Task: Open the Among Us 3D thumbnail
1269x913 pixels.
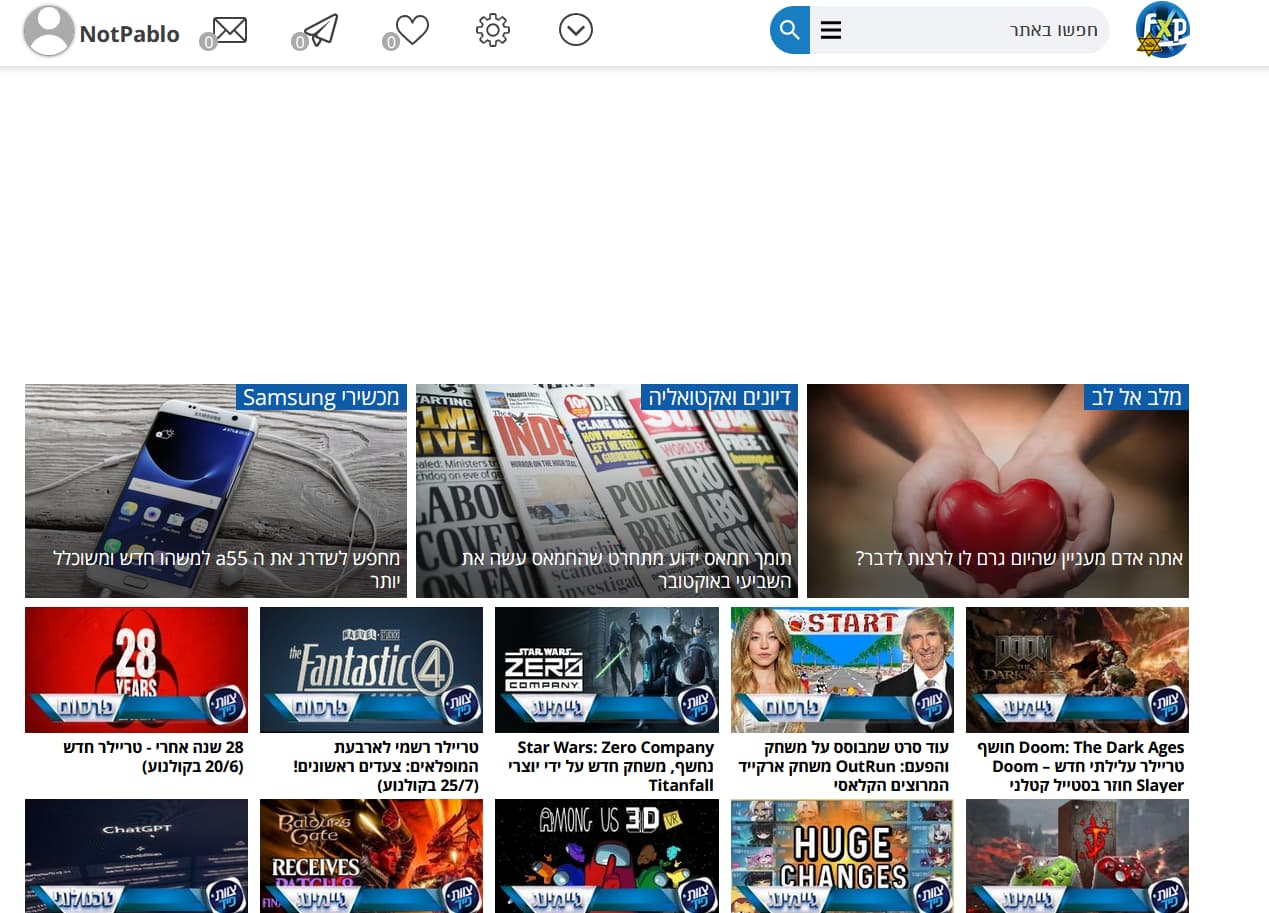Action: tap(607, 856)
